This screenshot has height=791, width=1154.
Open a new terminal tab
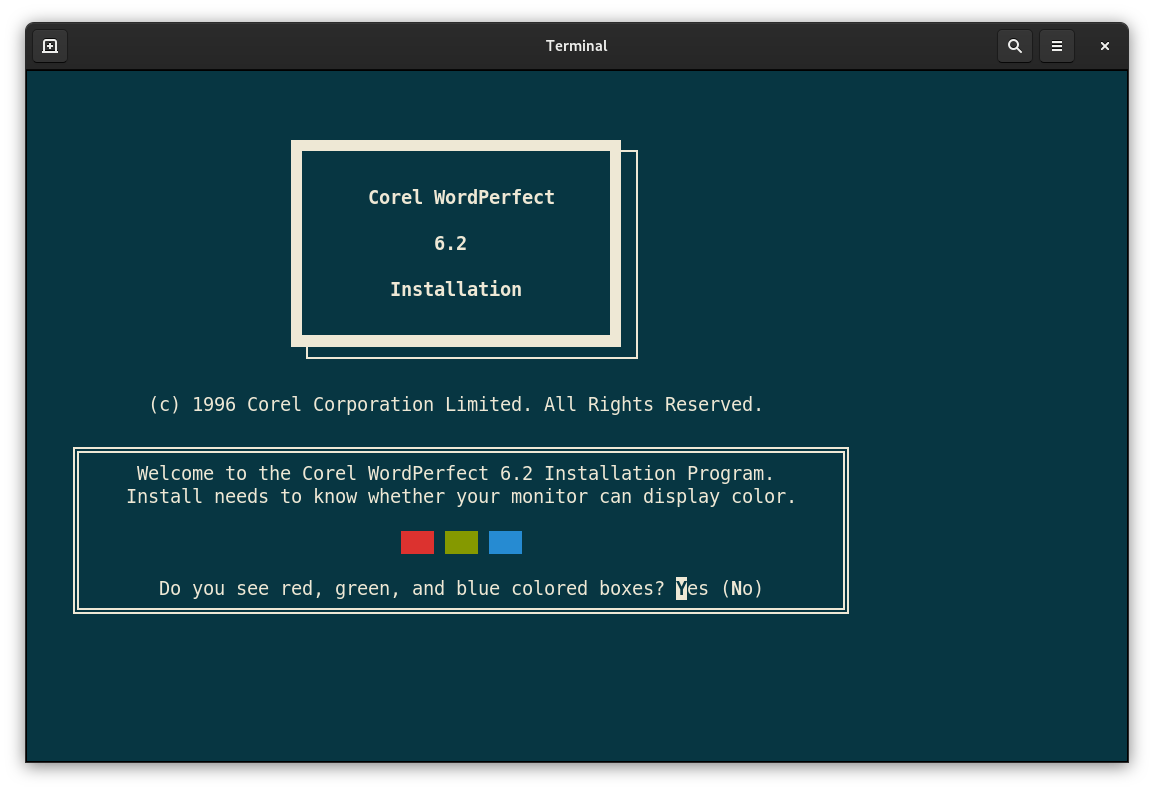click(50, 46)
